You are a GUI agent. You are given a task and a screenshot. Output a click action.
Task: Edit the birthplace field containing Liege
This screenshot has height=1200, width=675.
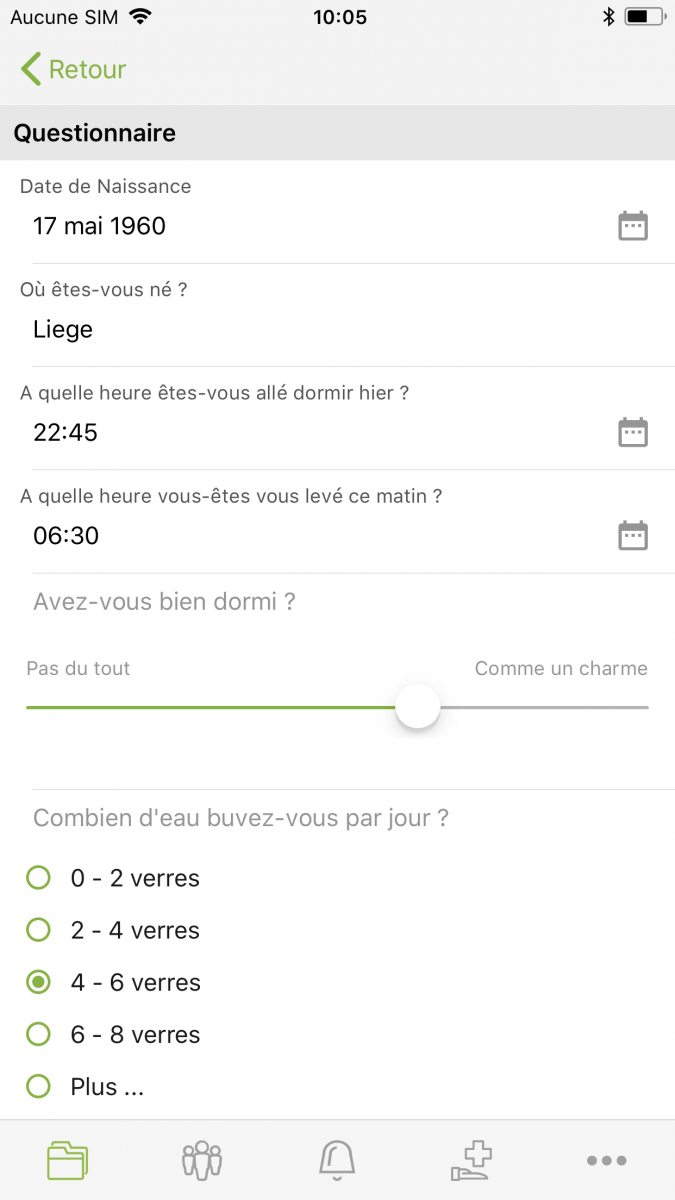point(300,329)
